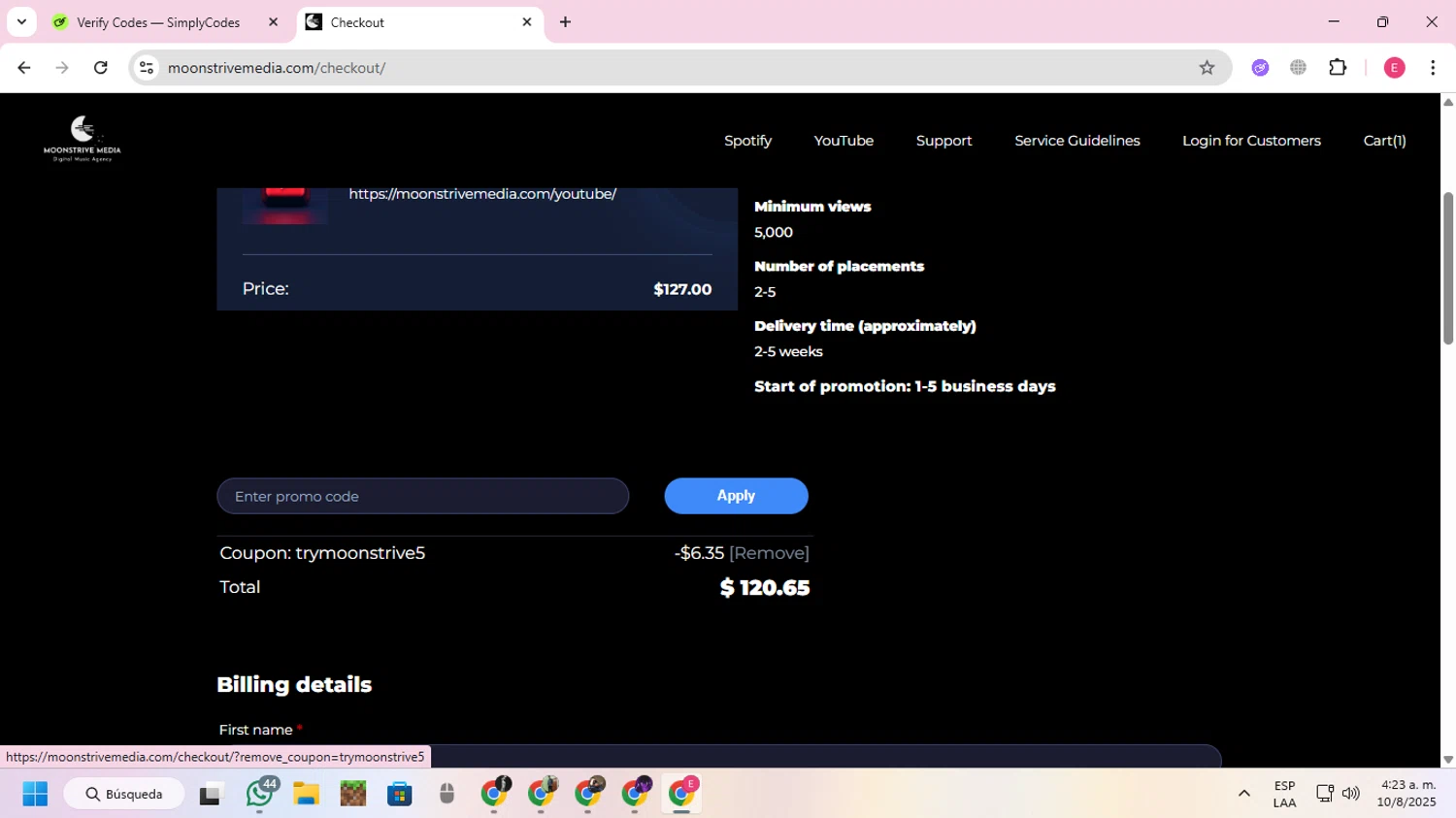The height and width of the screenshot is (818, 1456).
Task: Click the mouse app taskbar icon
Action: click(x=447, y=794)
